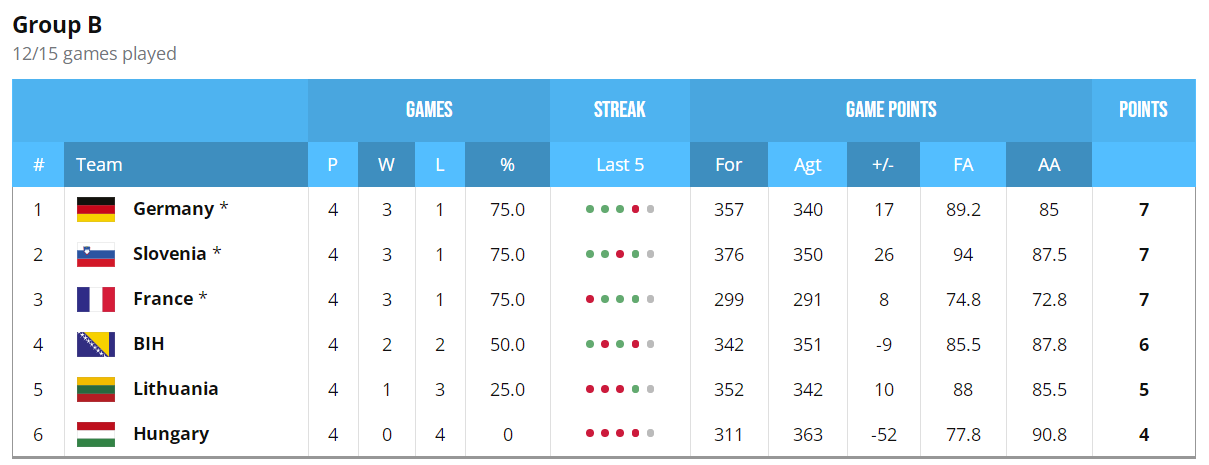
Task: Open the Hungary team link
Action: pos(171,434)
